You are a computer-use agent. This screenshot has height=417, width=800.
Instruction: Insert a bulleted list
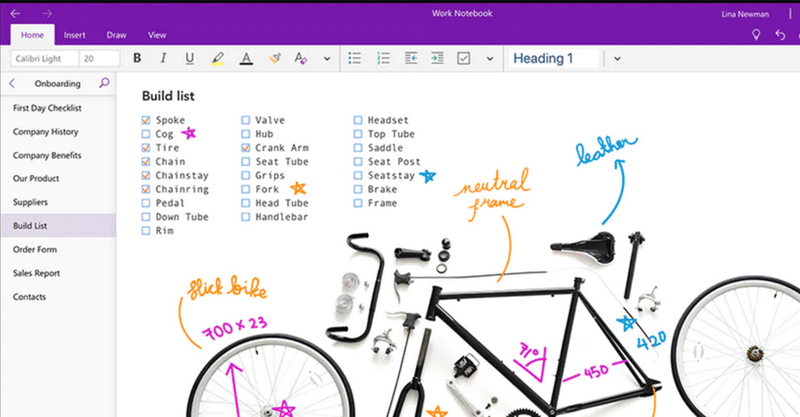click(355, 58)
